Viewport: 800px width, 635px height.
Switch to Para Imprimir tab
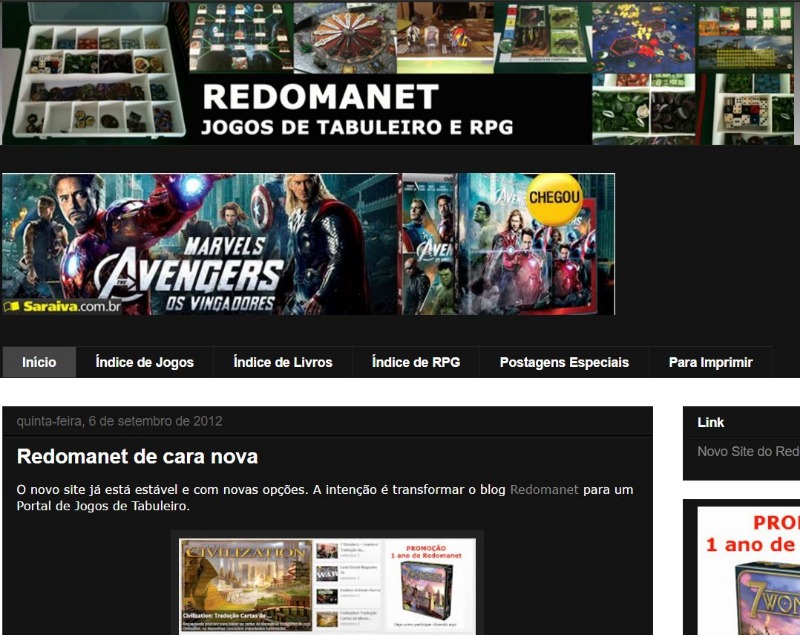tap(711, 362)
